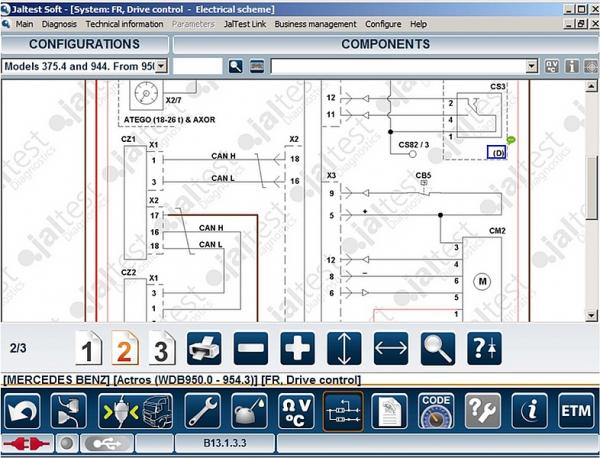
Task: Click the COMPONENTS header
Action: pyautogui.click(x=386, y=44)
